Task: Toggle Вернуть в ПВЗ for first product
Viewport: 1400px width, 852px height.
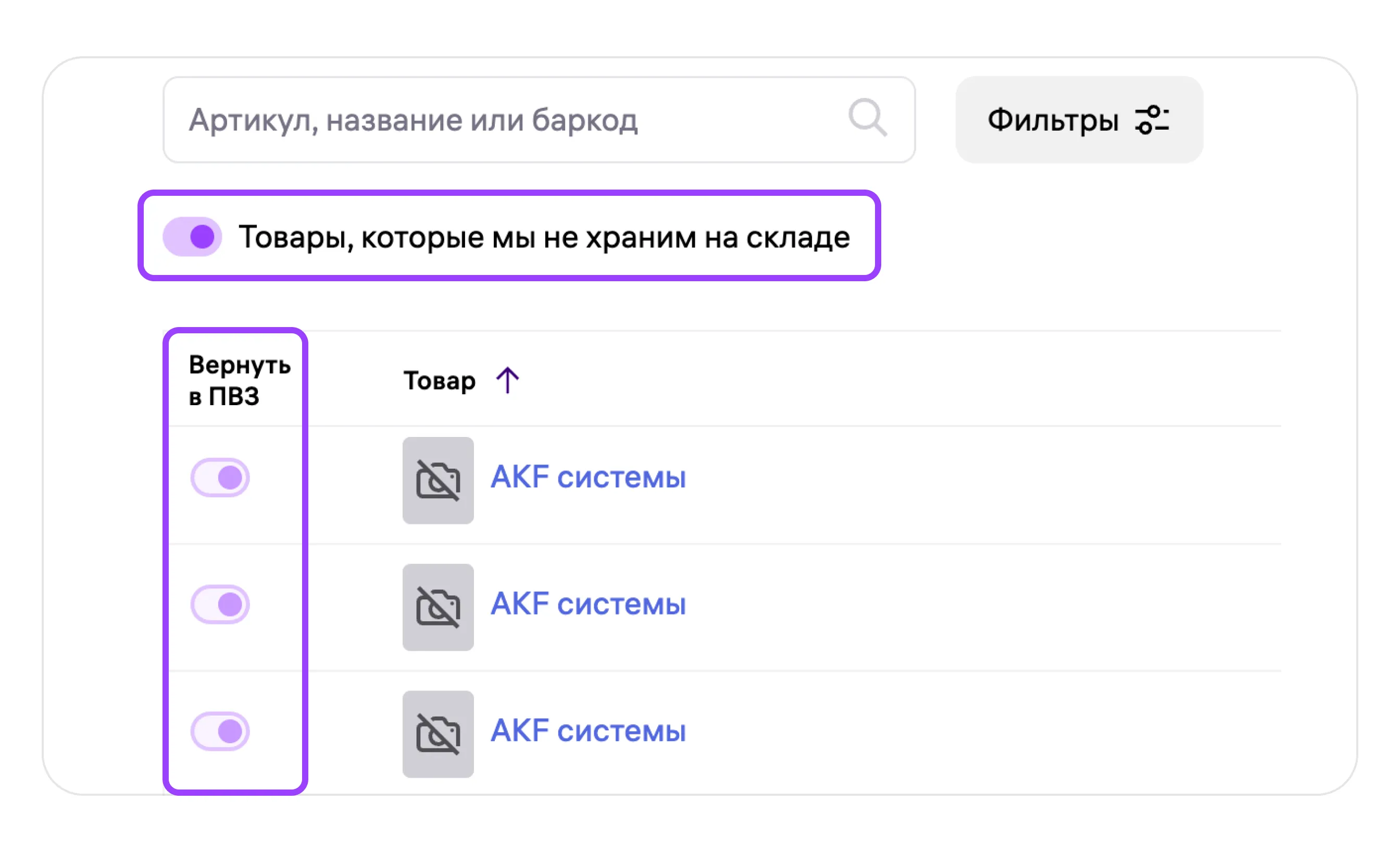Action: coord(220,478)
